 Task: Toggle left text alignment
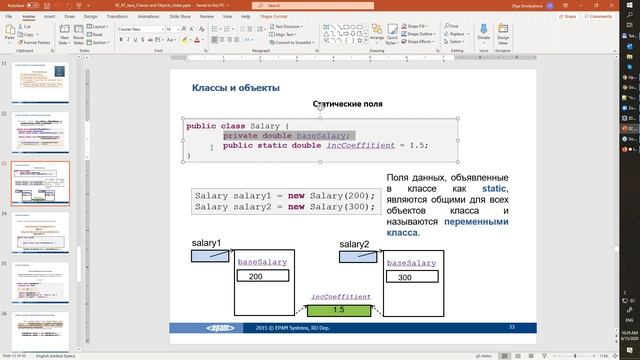click(x=215, y=40)
